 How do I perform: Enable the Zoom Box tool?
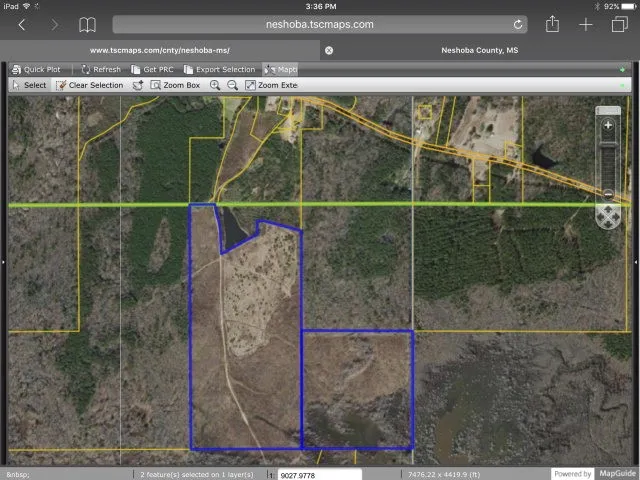click(175, 85)
